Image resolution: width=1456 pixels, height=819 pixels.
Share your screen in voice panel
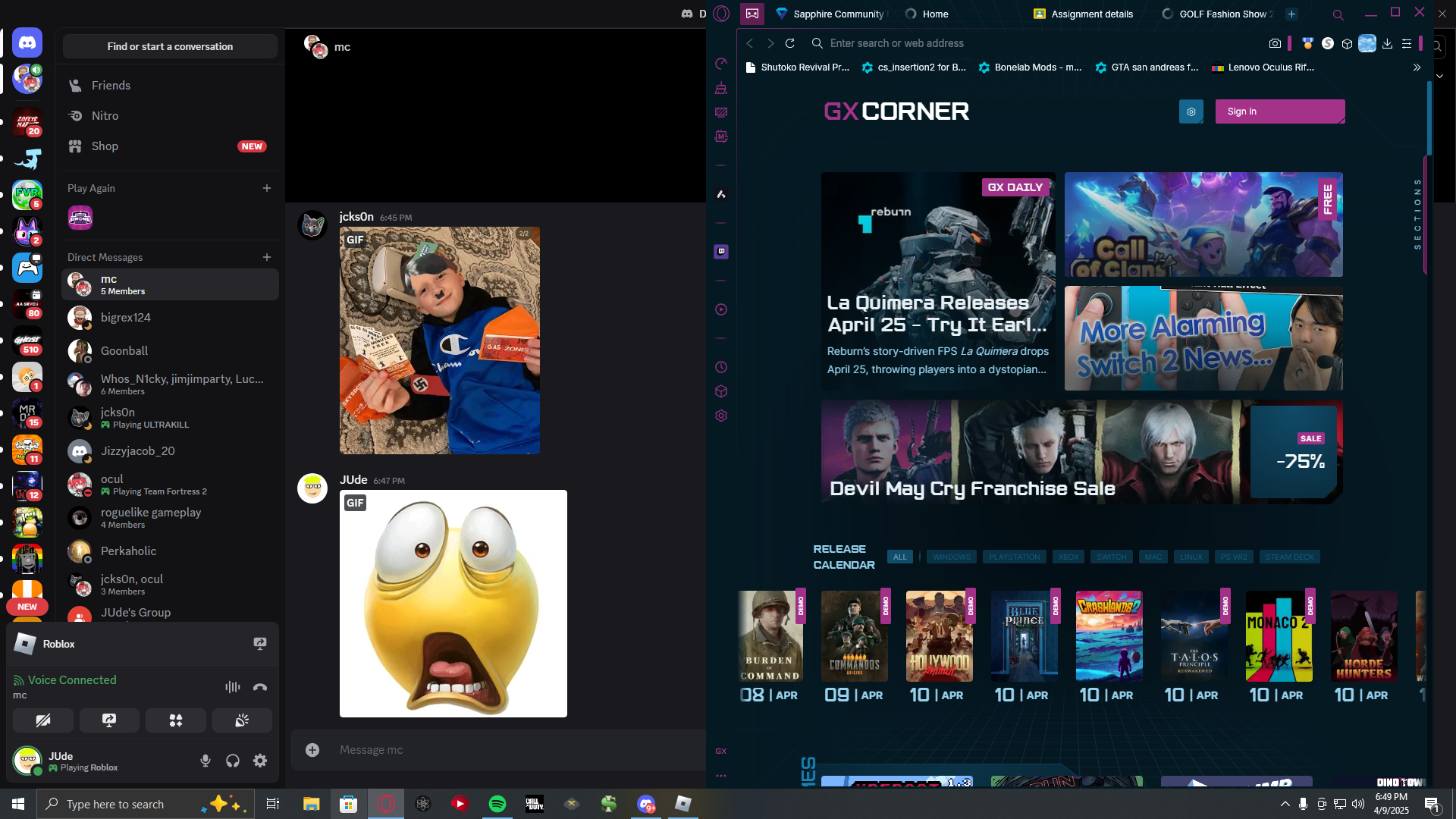109,720
